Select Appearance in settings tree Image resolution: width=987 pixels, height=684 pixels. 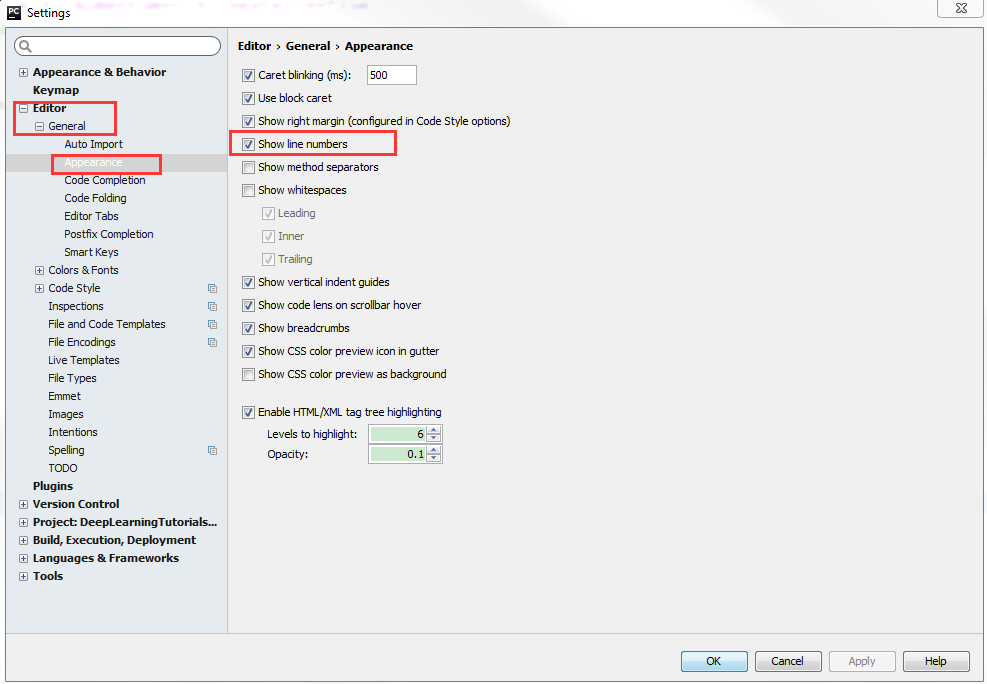93,162
